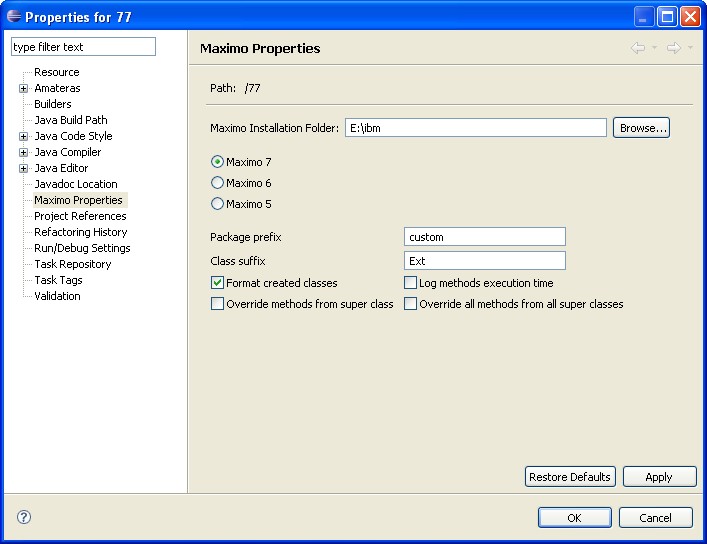Open the back history dropdown arrow
This screenshot has width=707, height=544.
[x=654, y=48]
